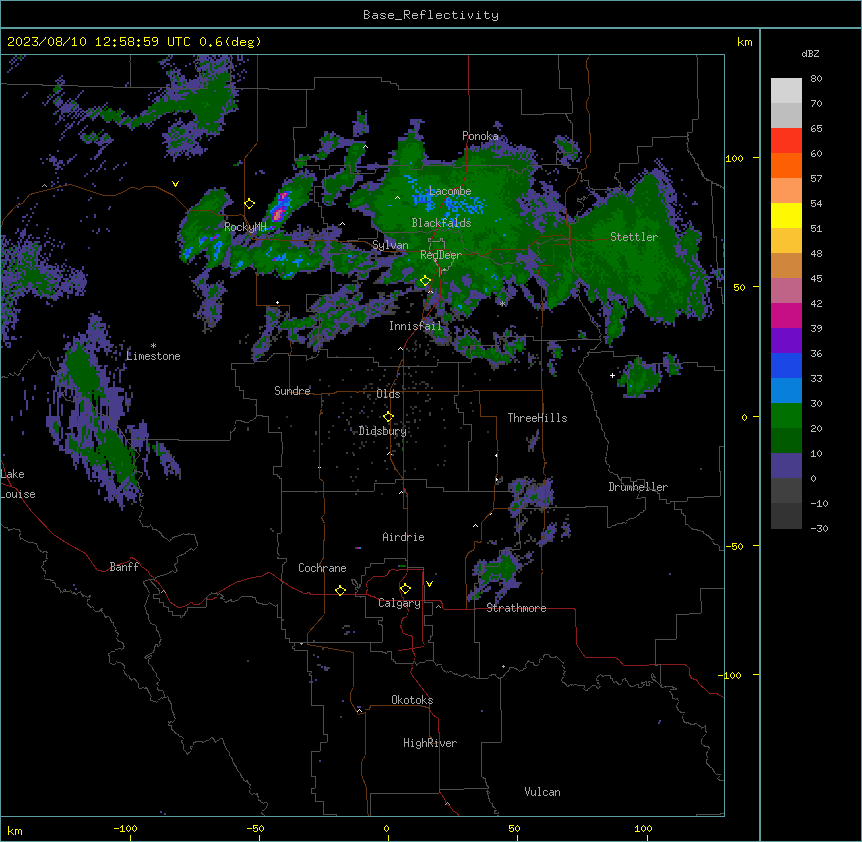Click the Lake Louise label at left edge
862x842 pixels.
(x=18, y=484)
